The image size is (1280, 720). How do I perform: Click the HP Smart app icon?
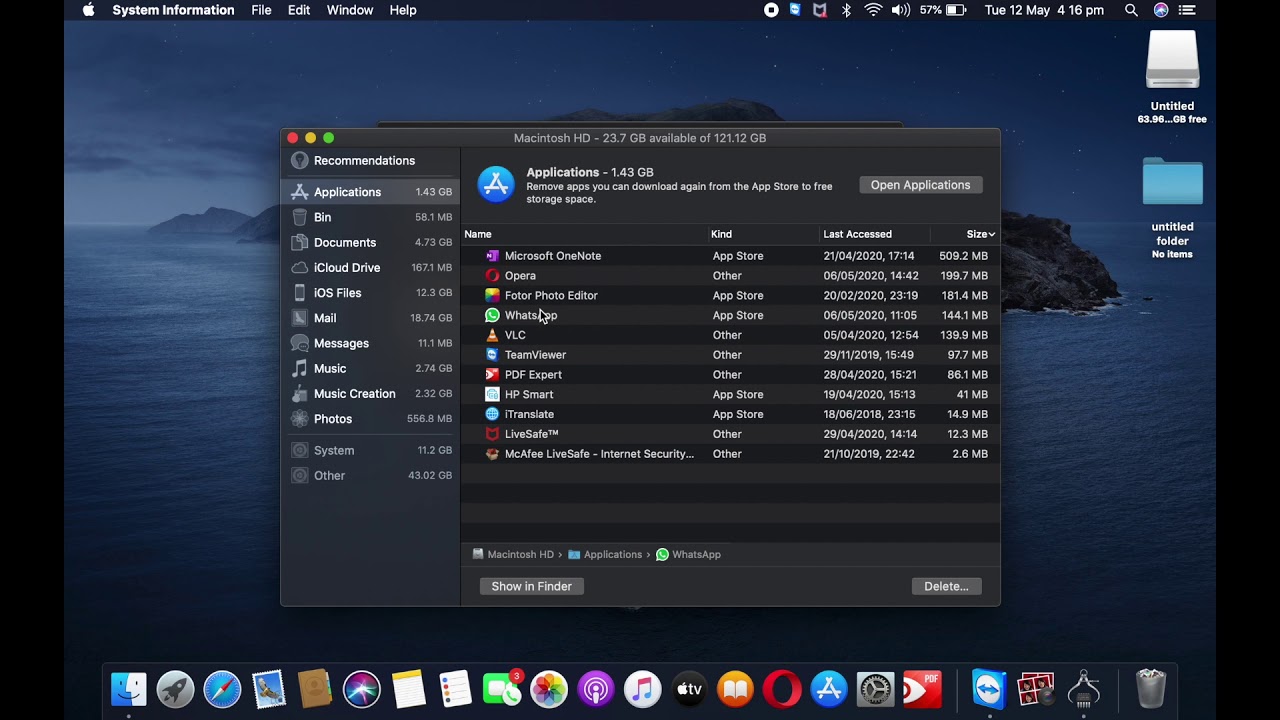[492, 394]
